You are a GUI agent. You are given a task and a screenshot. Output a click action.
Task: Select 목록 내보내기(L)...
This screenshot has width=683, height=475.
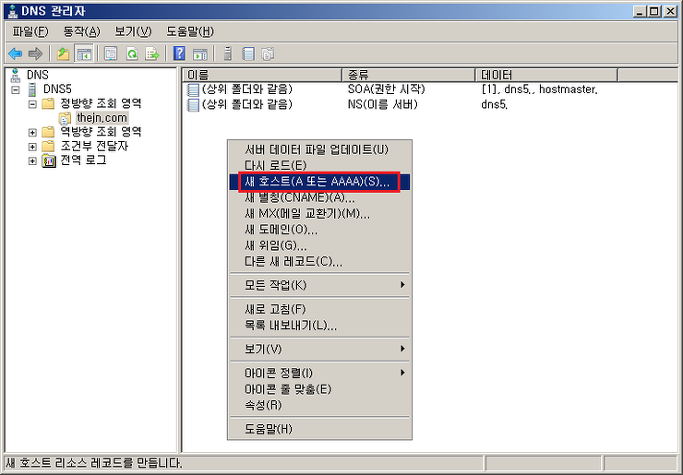(319, 326)
